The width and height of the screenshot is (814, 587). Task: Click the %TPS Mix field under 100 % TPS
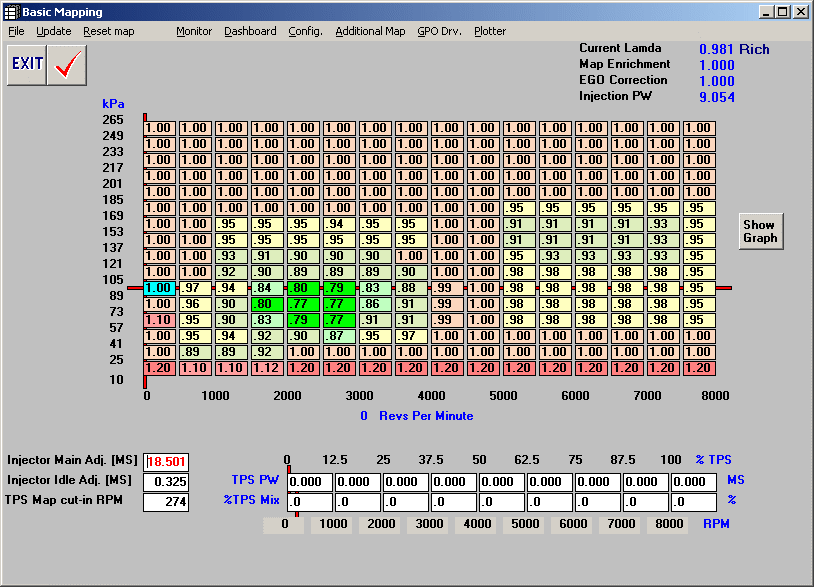tap(694, 502)
